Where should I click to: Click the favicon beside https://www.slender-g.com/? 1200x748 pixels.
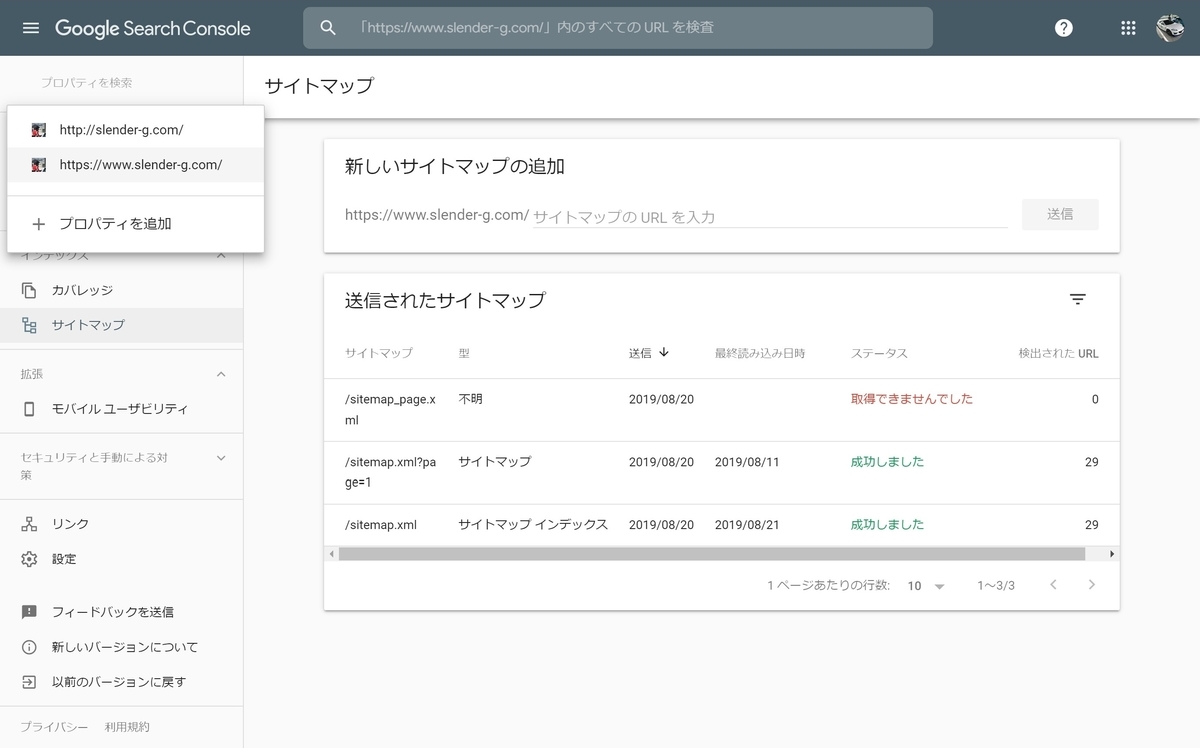tap(39, 165)
